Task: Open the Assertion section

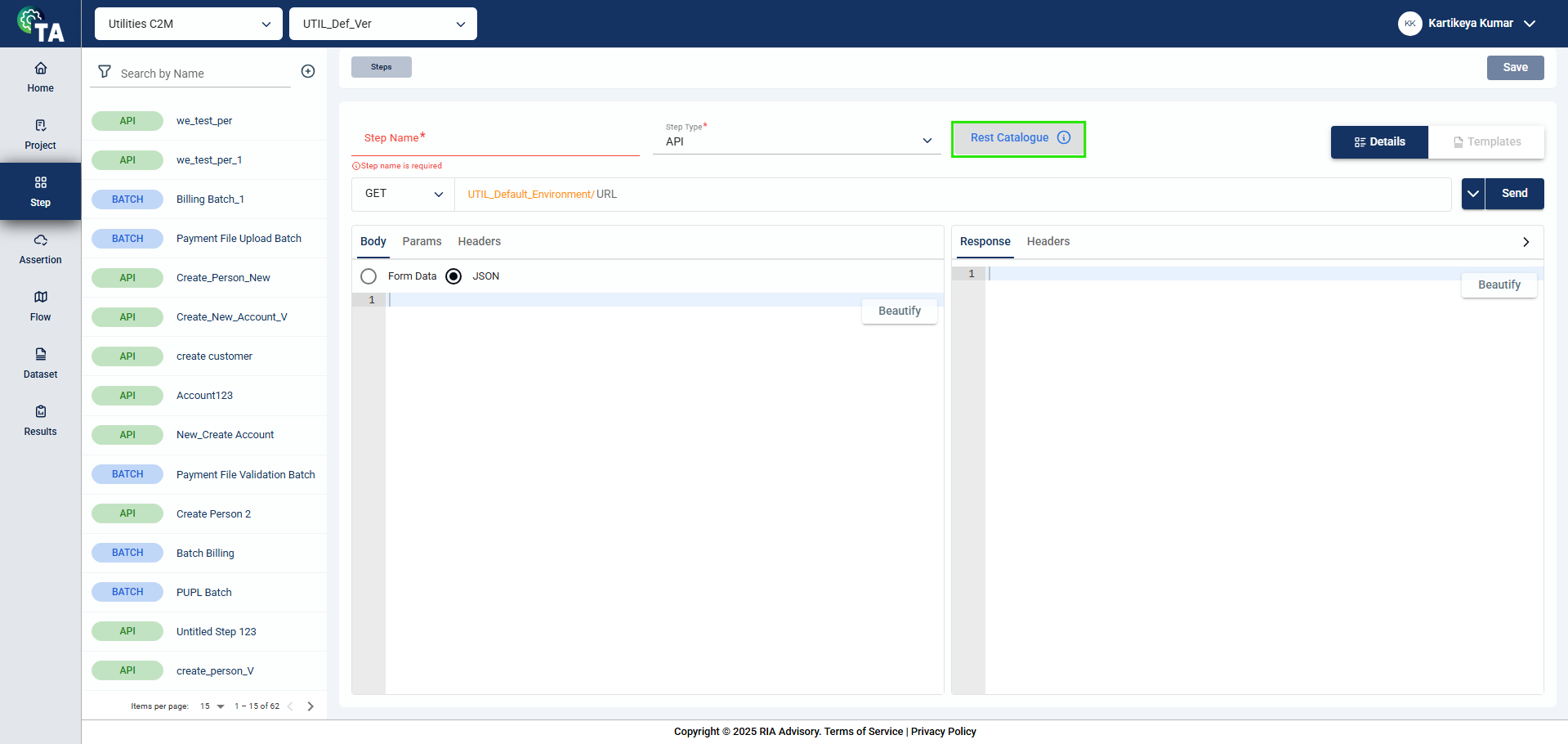Action: (x=40, y=249)
